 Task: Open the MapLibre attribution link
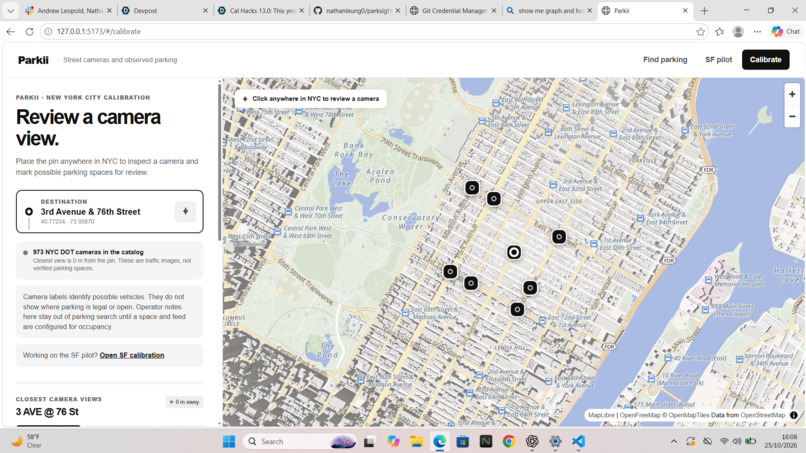601,415
